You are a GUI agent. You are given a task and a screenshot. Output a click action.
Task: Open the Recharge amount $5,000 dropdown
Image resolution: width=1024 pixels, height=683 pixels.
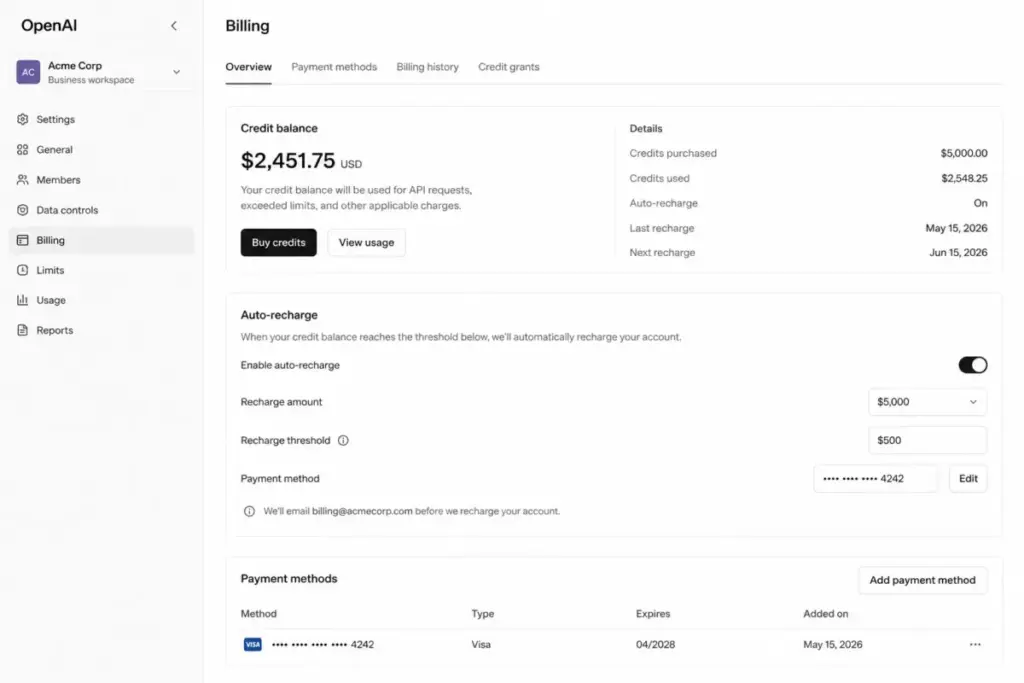pos(927,402)
